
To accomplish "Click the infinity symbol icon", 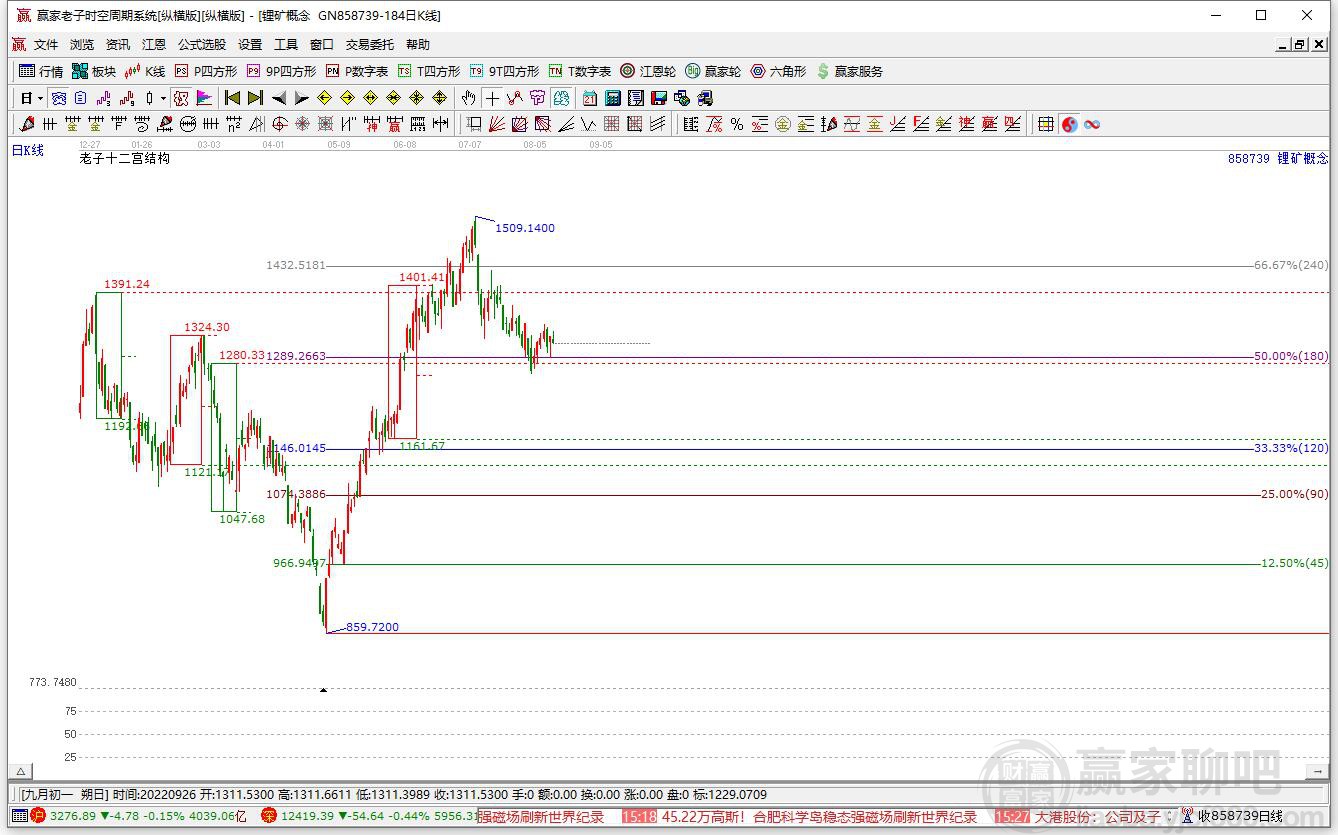I will [x=1092, y=124].
